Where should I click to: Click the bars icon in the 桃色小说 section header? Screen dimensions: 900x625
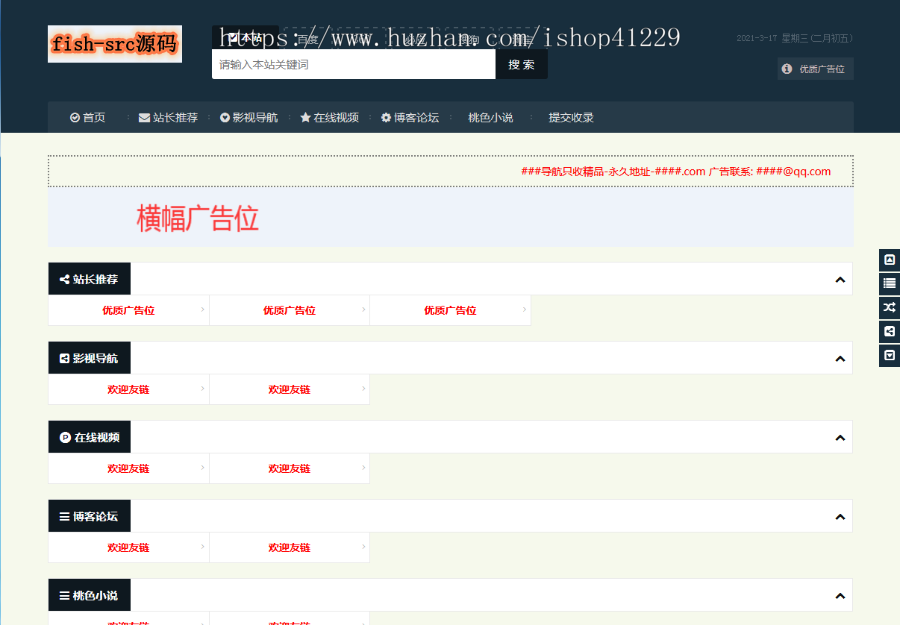coord(64,596)
